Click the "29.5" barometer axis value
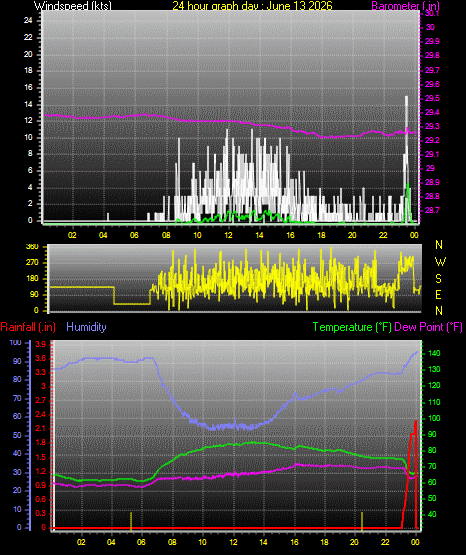 tap(432, 98)
